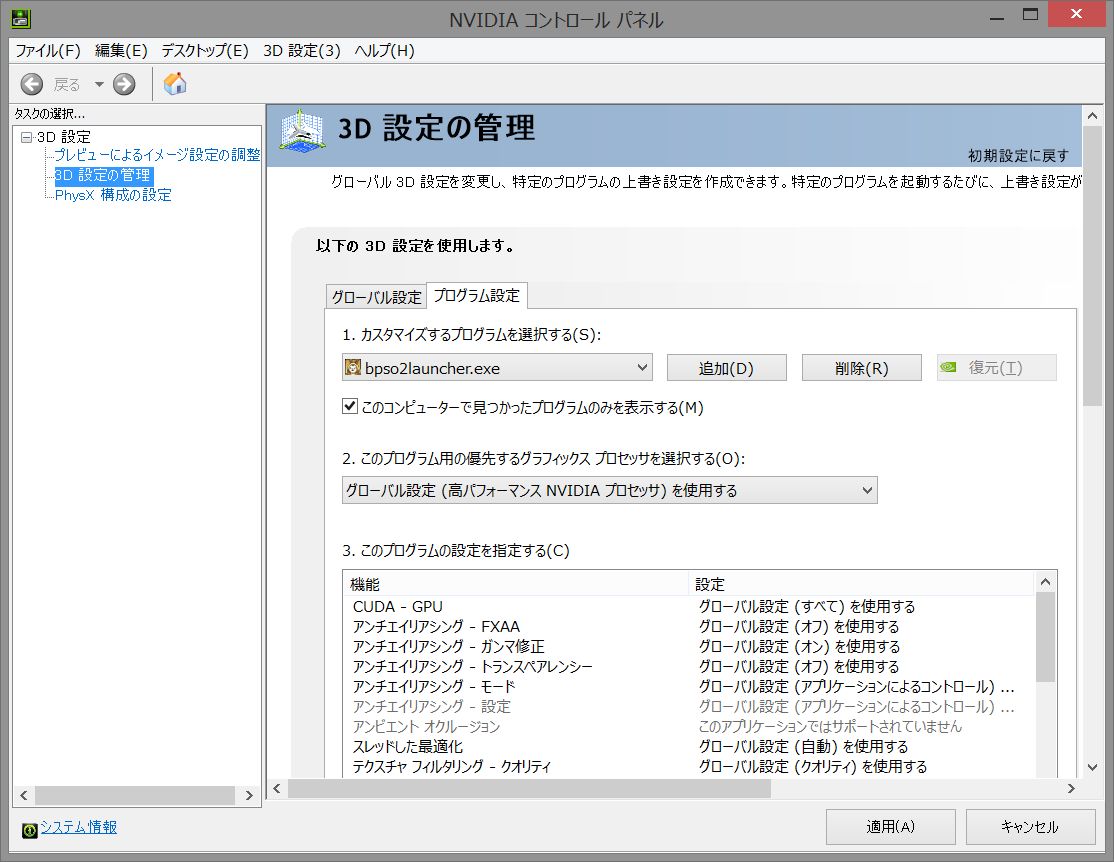The height and width of the screenshot is (862, 1114).
Task: Select プレビューによるイメージ設定の調整 tree item
Action: (158, 155)
